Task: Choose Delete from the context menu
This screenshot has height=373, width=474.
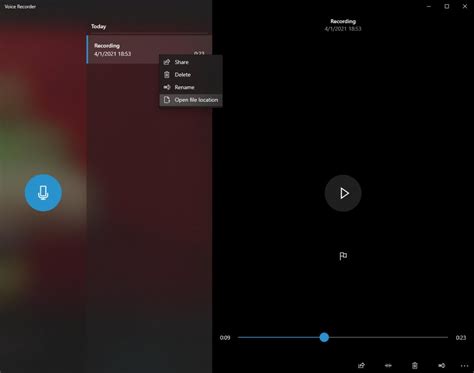Action: point(191,75)
